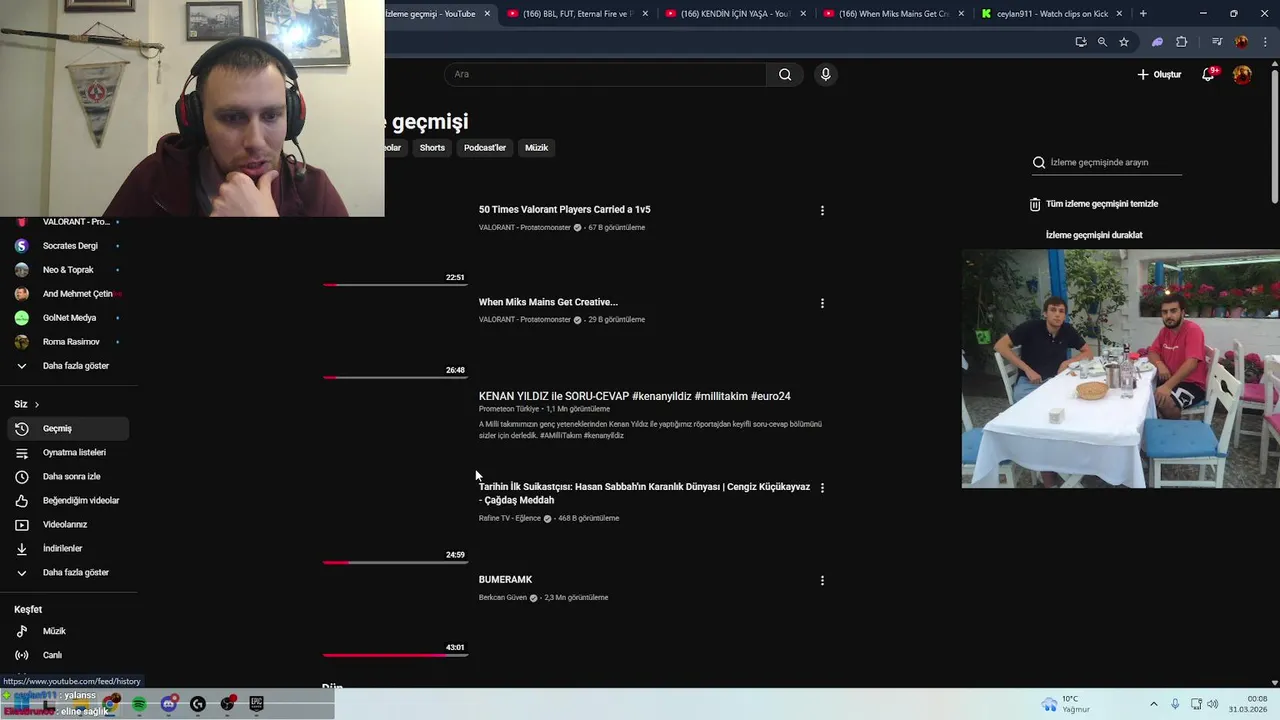Click Tüm izleme geçmişini temizle
Viewport: 1280px width, 720px height.
pyautogui.click(x=1094, y=204)
